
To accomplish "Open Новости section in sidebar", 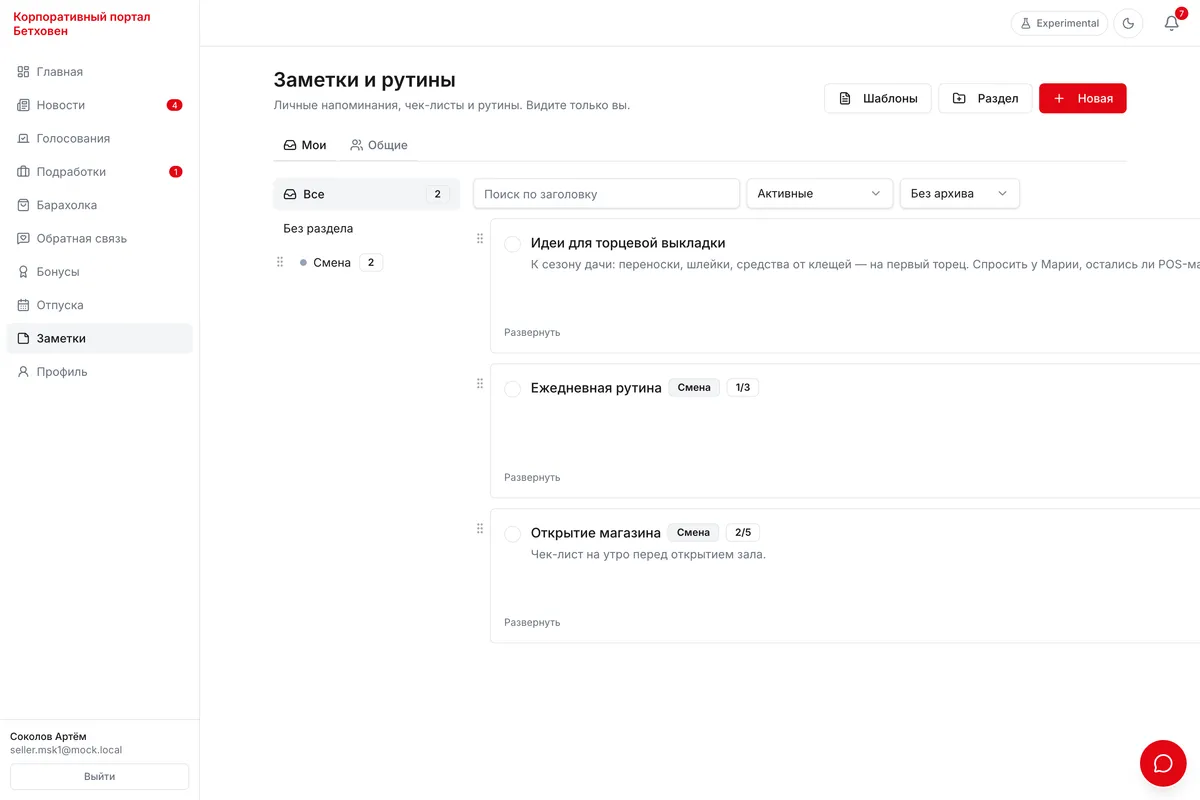I will tap(99, 105).
